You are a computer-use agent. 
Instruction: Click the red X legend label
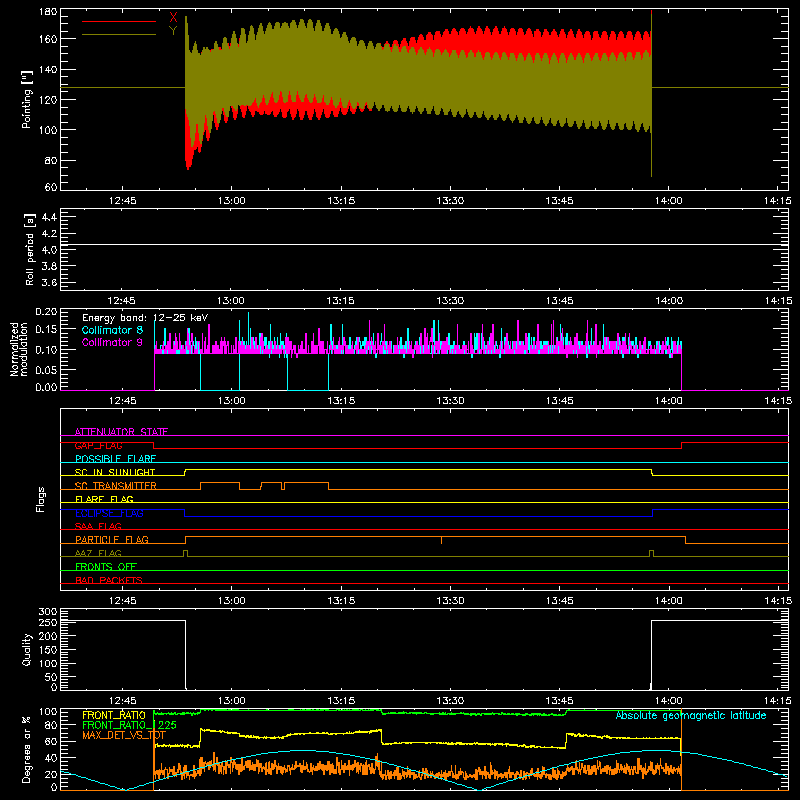pyautogui.click(x=173, y=18)
